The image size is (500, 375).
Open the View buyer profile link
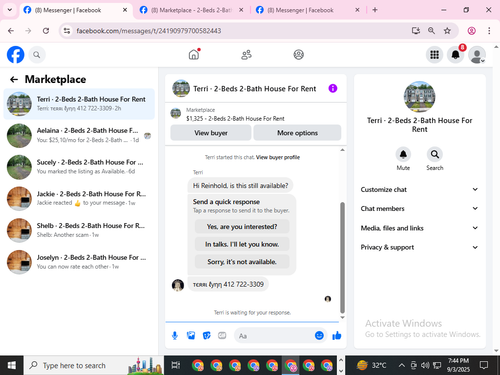(278, 157)
